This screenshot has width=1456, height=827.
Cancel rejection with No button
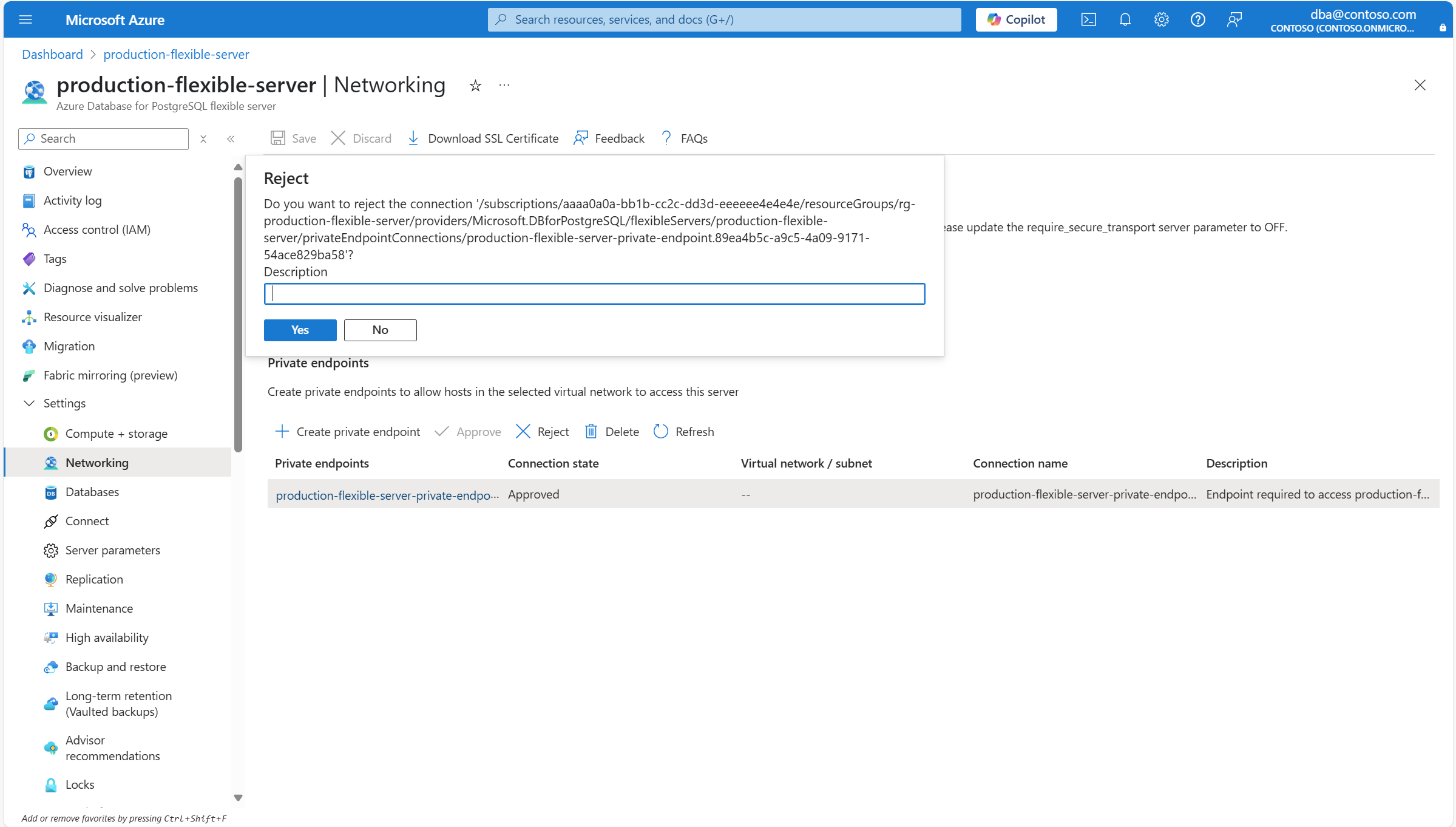(380, 330)
